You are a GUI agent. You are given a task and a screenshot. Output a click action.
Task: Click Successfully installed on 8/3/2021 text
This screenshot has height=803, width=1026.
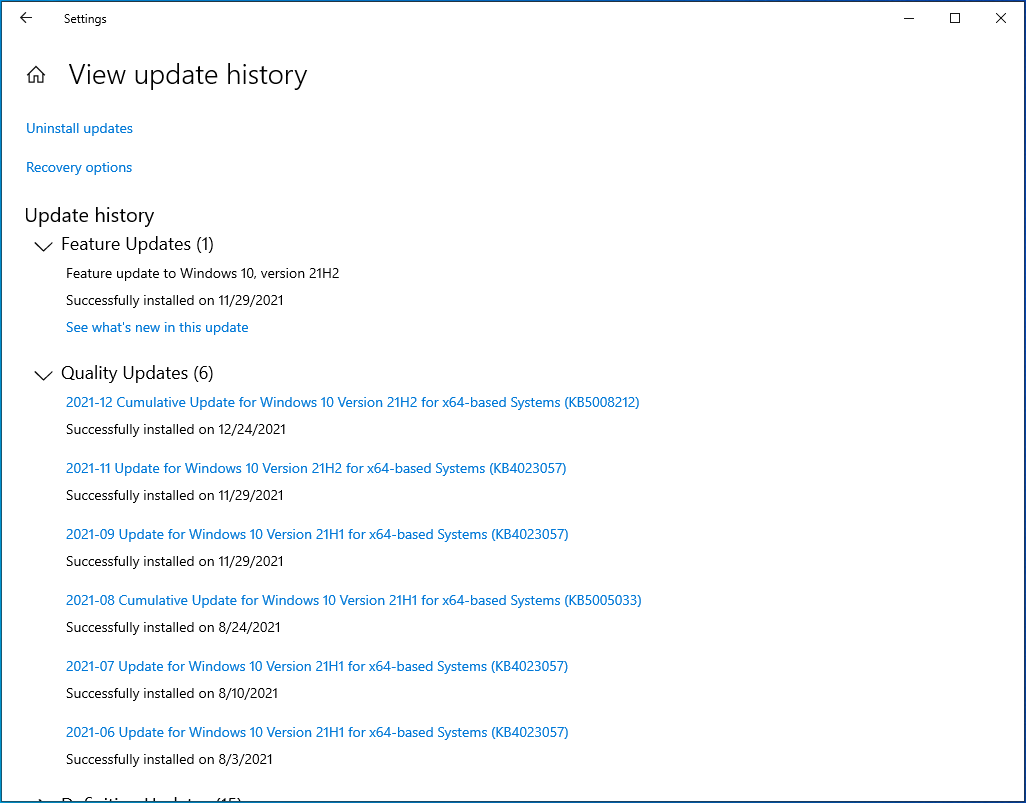169,759
